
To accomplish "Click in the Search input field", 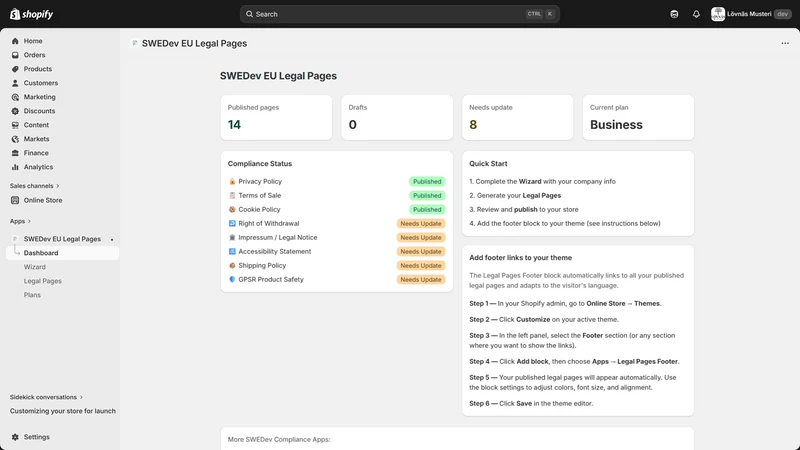I will tap(399, 14).
